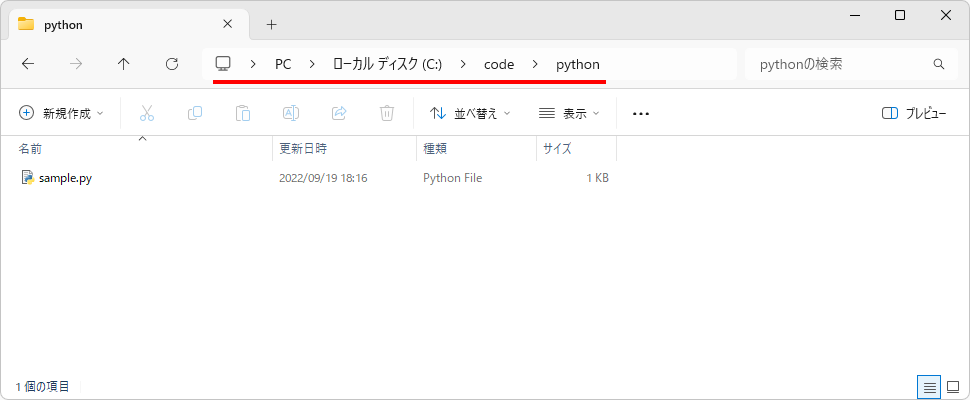Select the sample.py file name
970x400 pixels.
pyautogui.click(x=66, y=178)
